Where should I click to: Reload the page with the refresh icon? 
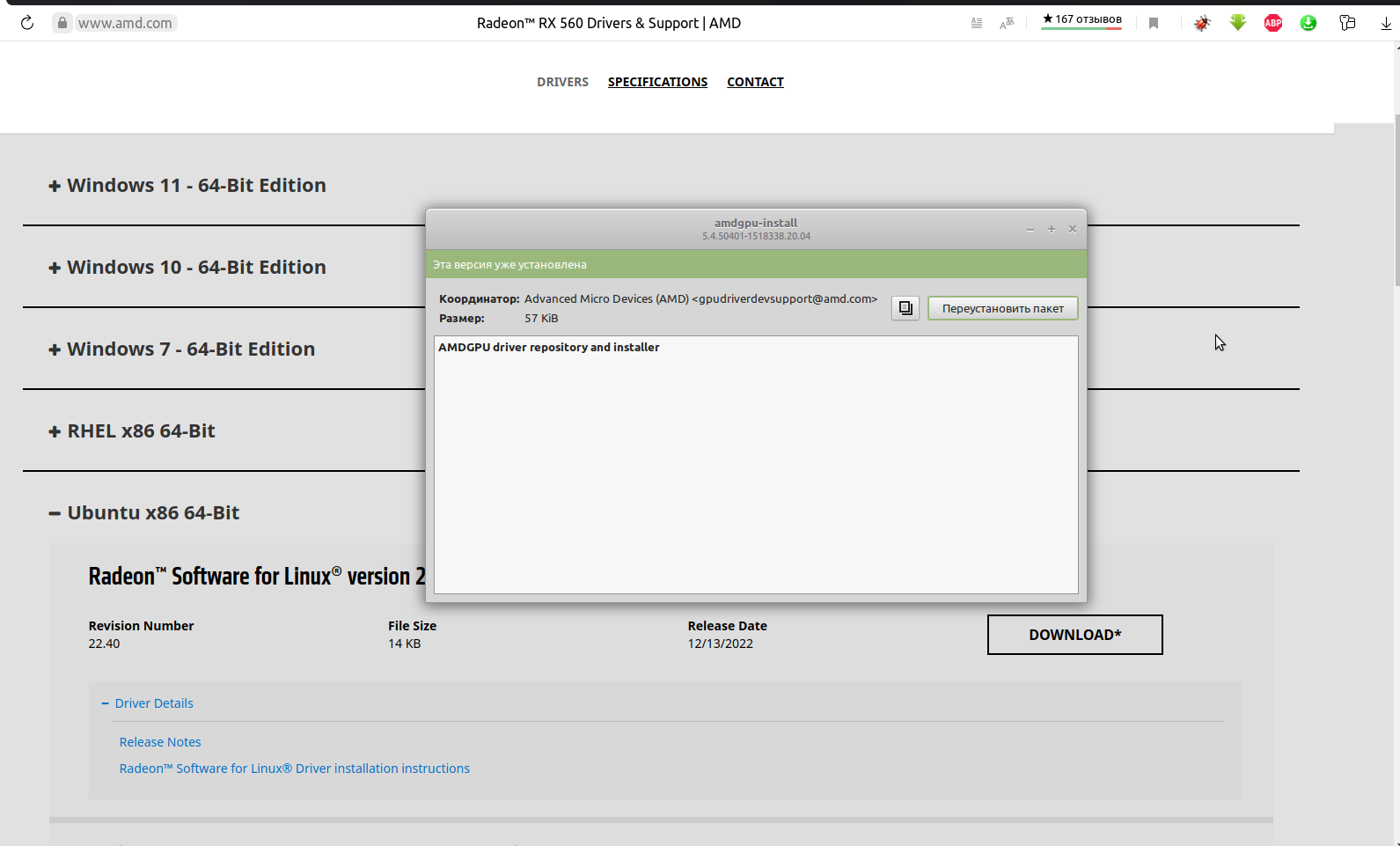(x=27, y=23)
